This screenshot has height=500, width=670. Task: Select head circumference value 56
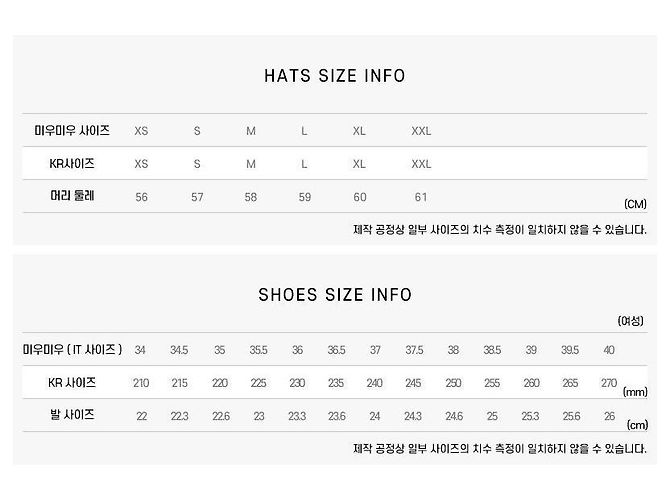click(x=141, y=197)
